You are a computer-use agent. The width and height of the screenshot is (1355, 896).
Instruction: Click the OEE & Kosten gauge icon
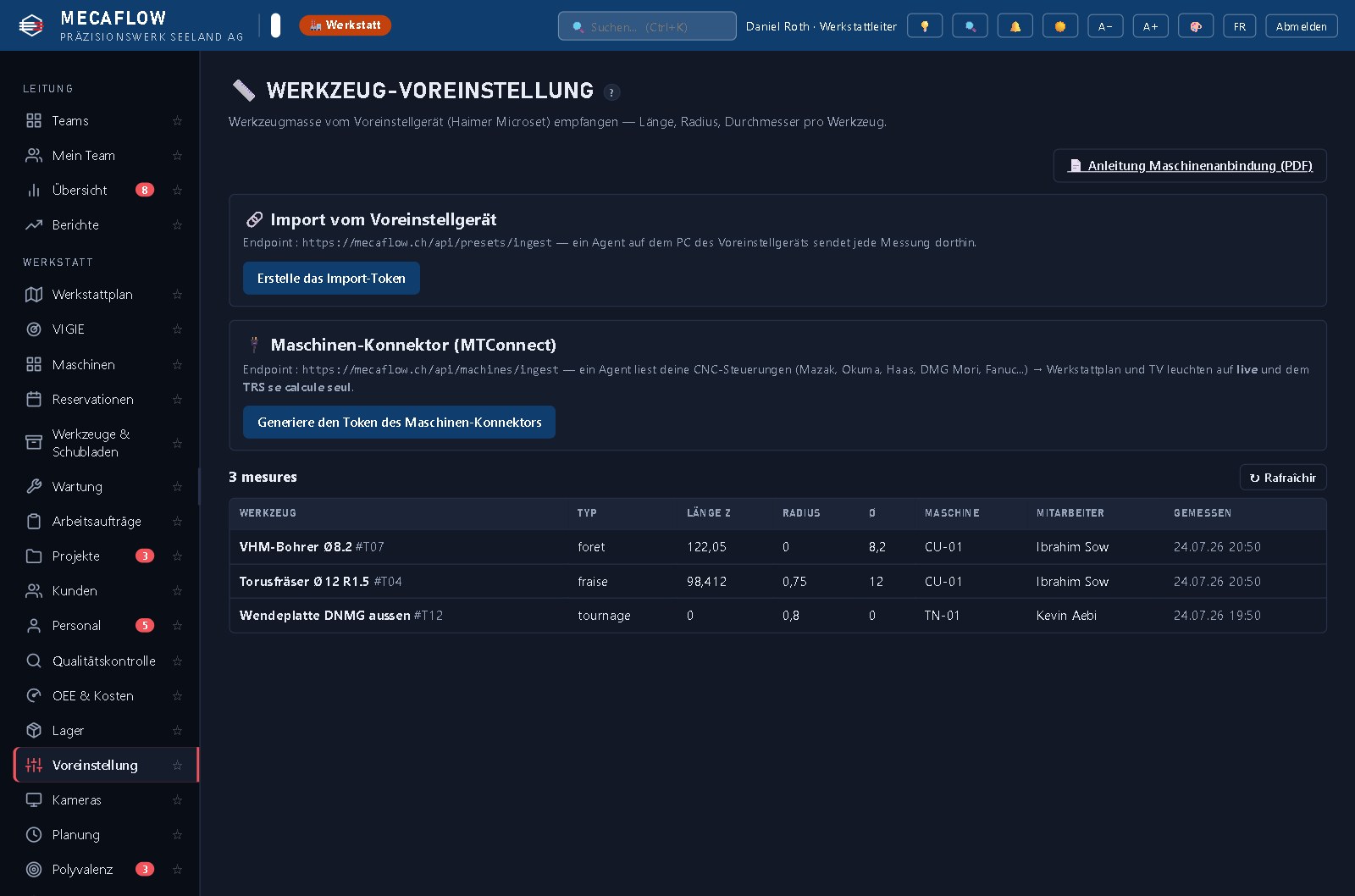point(34,696)
